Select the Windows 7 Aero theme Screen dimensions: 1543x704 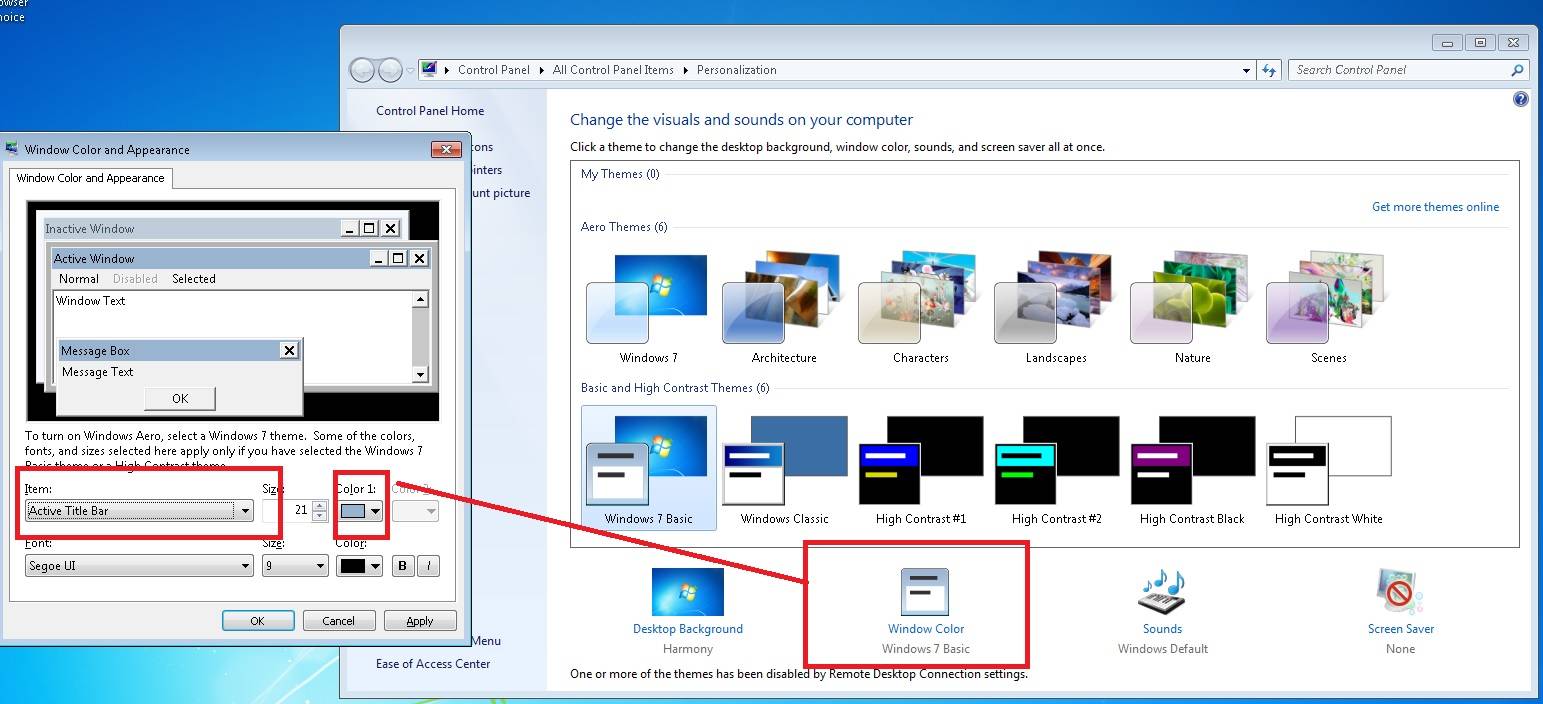pyautogui.click(x=647, y=308)
